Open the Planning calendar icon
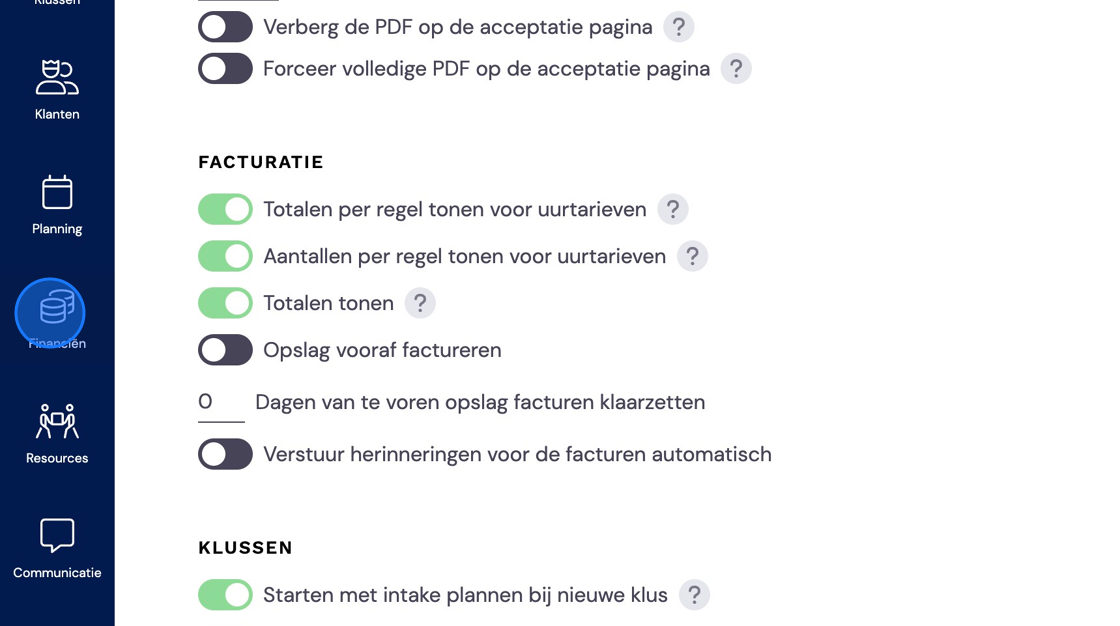This screenshot has width=1120, height=626. click(57, 192)
